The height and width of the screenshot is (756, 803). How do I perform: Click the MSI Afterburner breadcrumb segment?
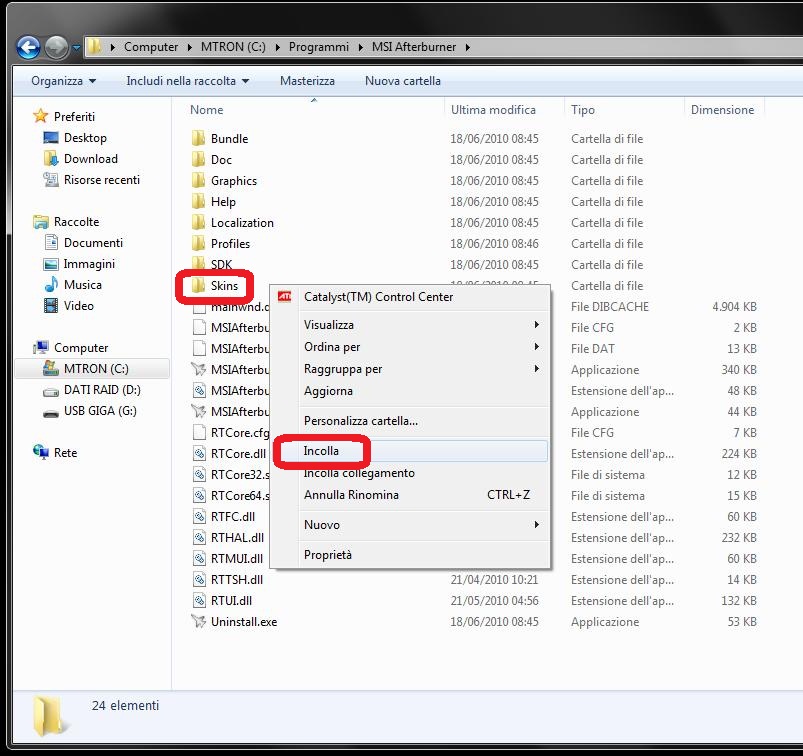coord(414,47)
